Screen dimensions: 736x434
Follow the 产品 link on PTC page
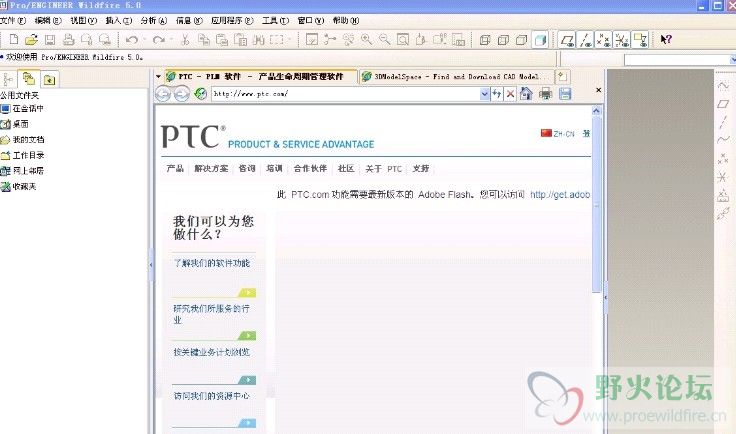click(x=175, y=168)
